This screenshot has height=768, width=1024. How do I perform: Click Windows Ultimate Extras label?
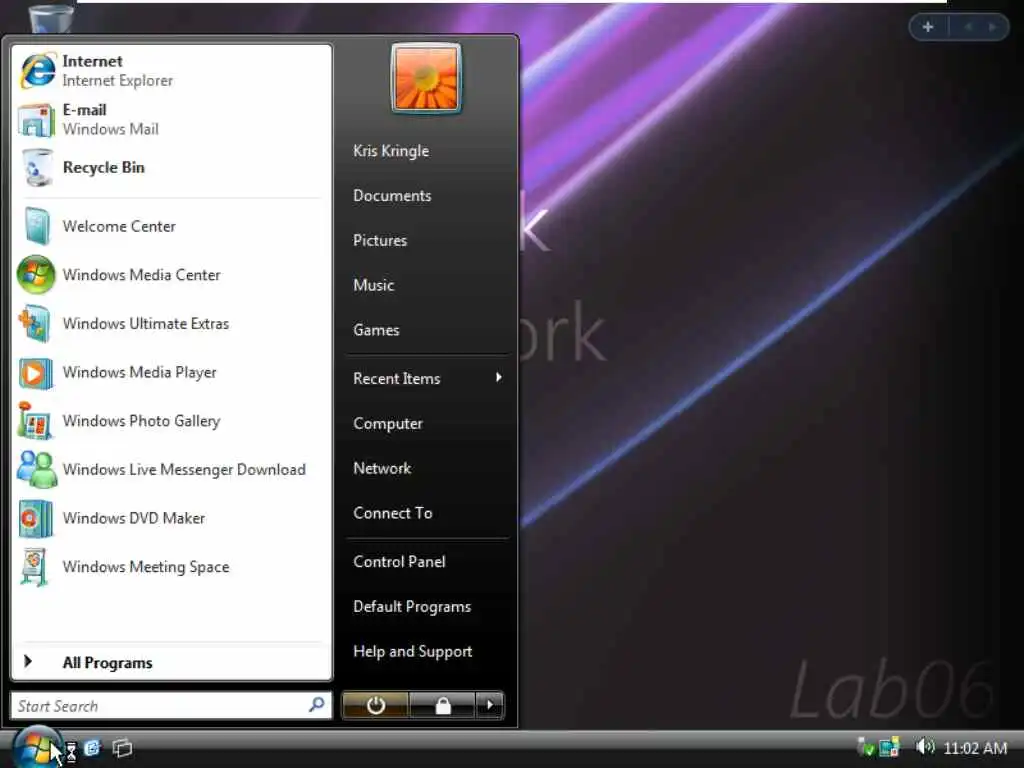point(146,324)
